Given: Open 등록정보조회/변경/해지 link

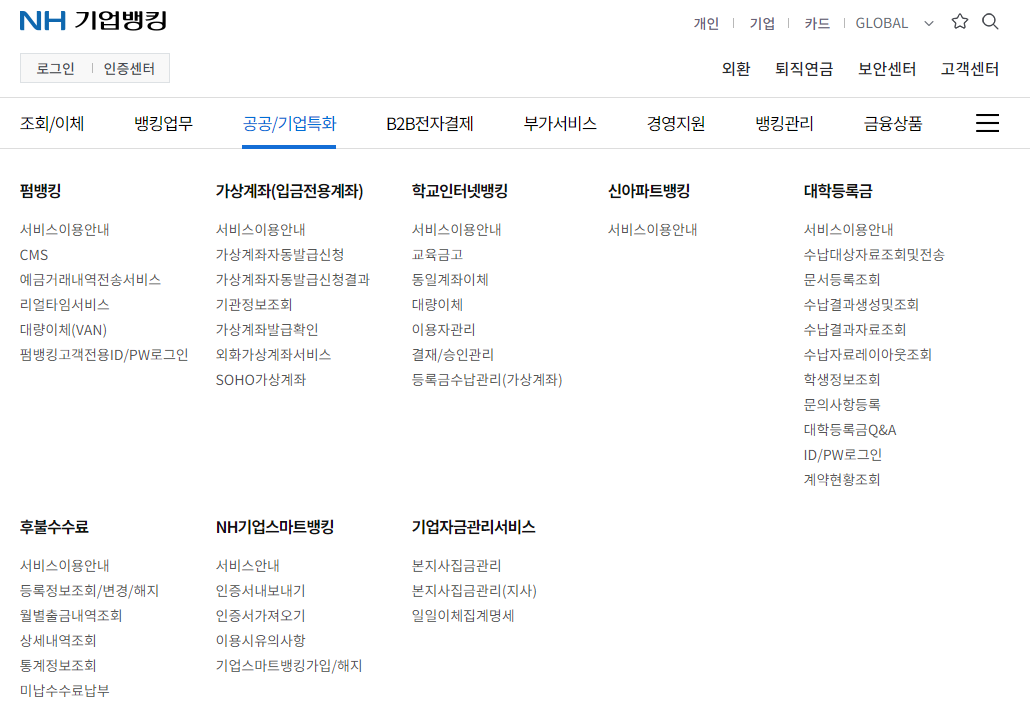Looking at the screenshot, I should click(x=89, y=591).
